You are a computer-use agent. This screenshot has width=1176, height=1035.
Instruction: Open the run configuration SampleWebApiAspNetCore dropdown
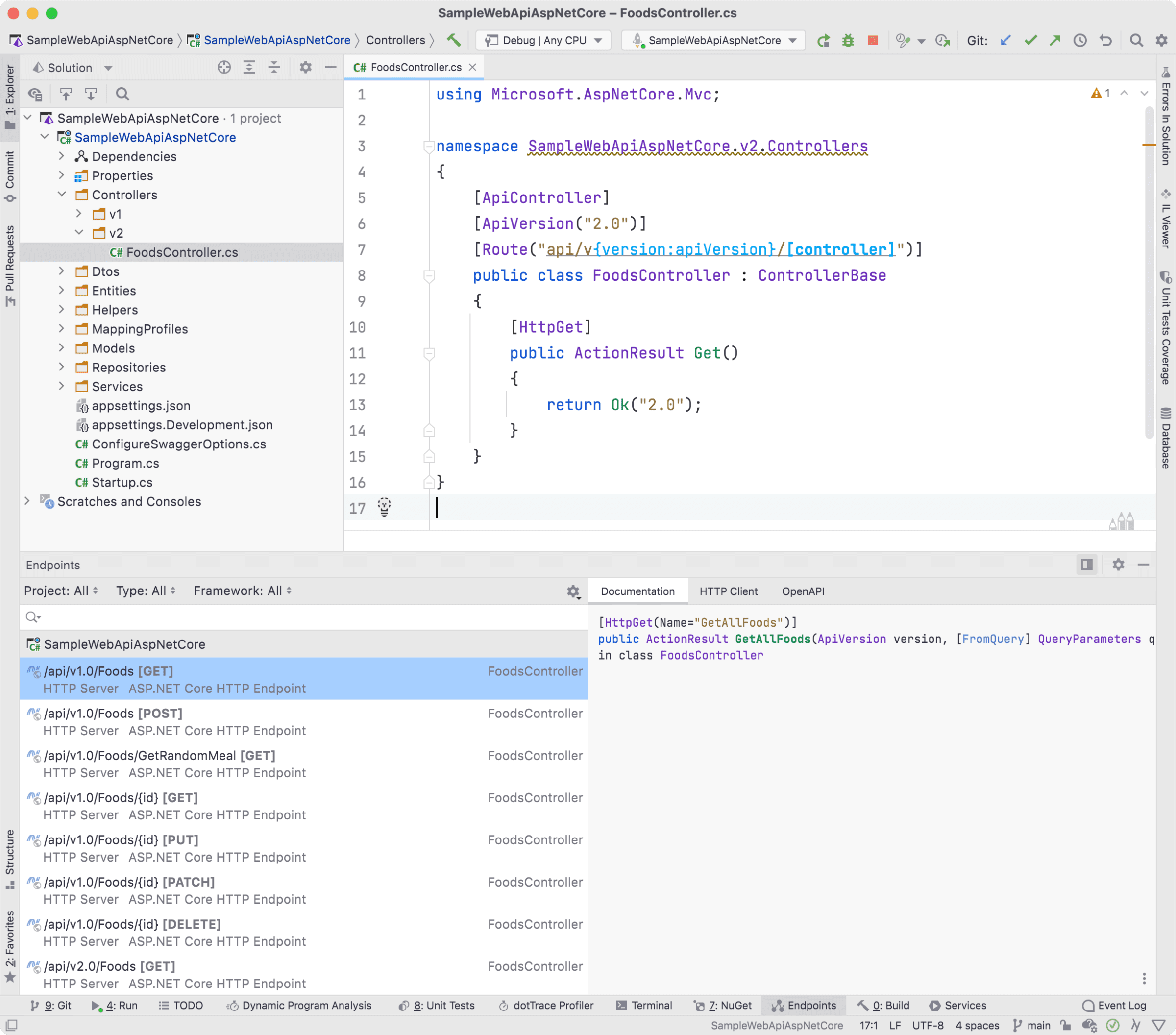pyautogui.click(x=713, y=40)
